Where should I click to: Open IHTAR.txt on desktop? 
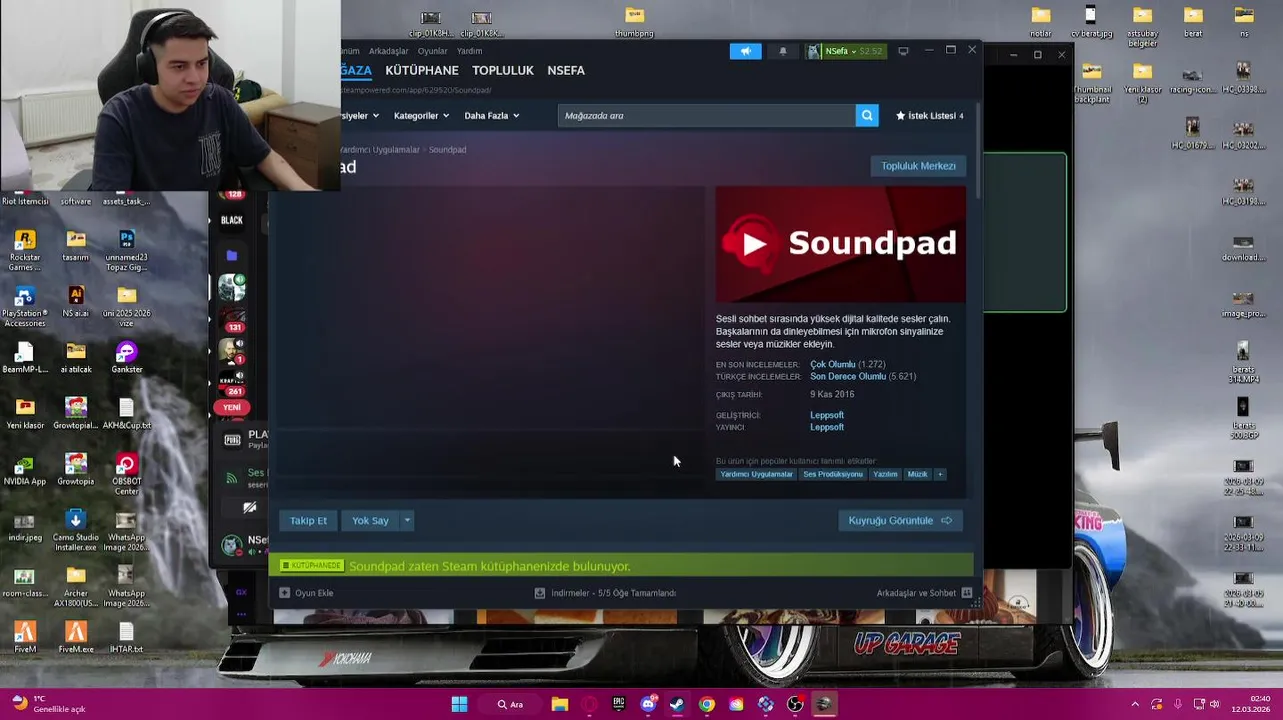[127, 637]
